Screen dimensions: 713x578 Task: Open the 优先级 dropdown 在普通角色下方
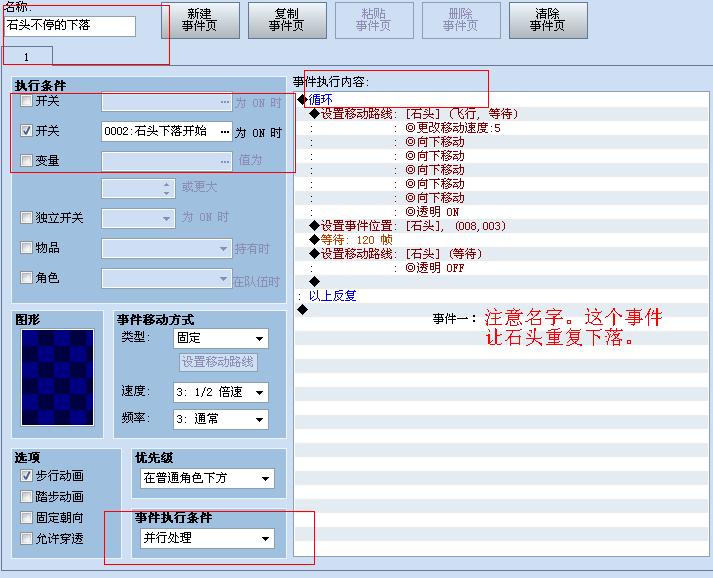pos(207,478)
